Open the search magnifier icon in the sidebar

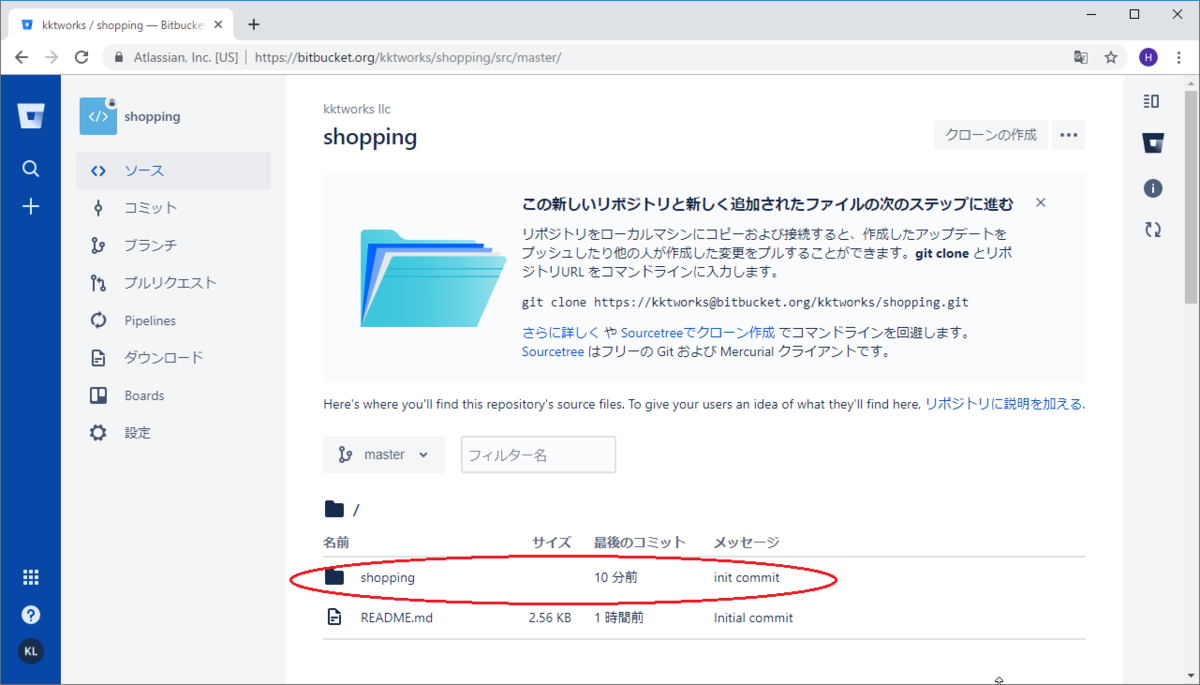(x=31, y=168)
